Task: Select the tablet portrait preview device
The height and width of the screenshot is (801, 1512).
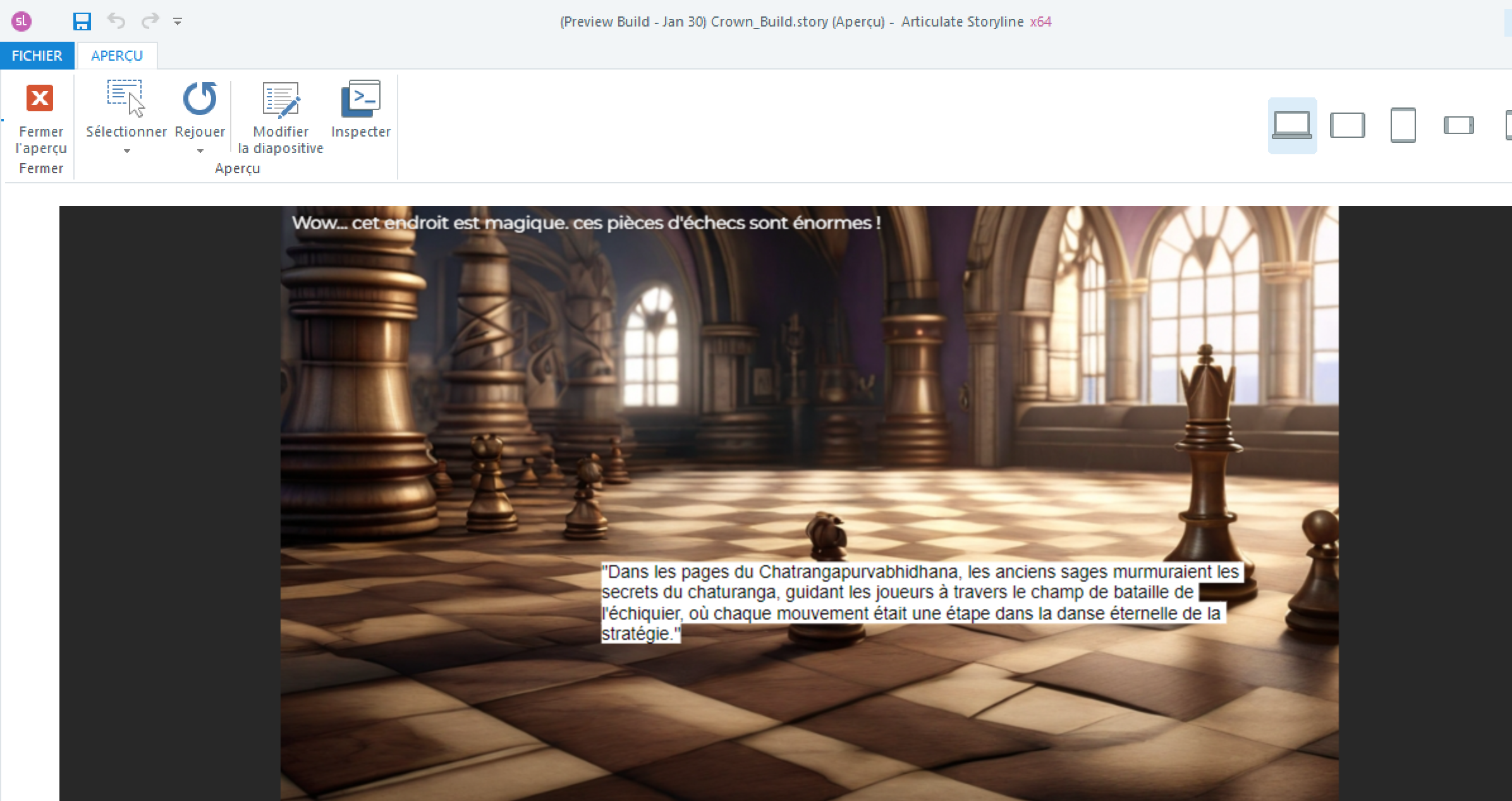Action: point(1403,125)
